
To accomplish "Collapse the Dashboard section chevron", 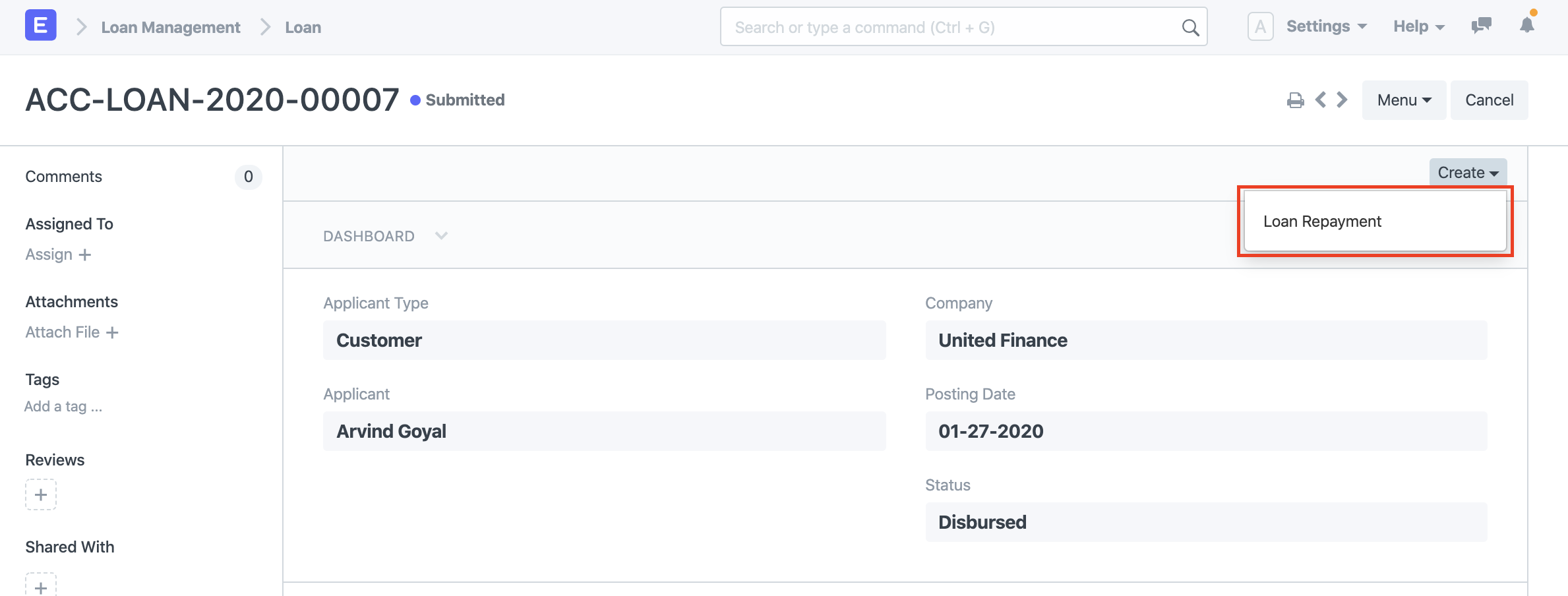I will coord(440,235).
